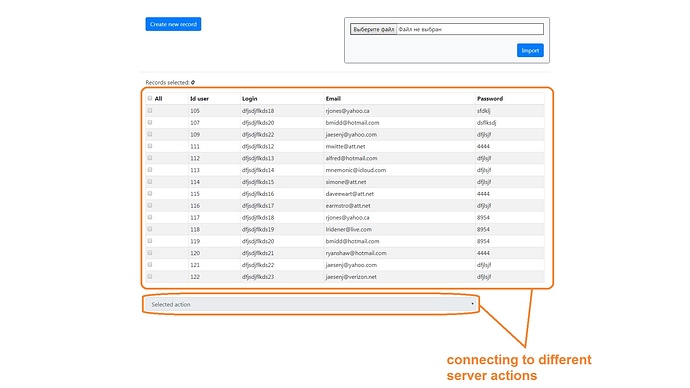Select row 113 checkbox
690x388 pixels.
(150, 170)
